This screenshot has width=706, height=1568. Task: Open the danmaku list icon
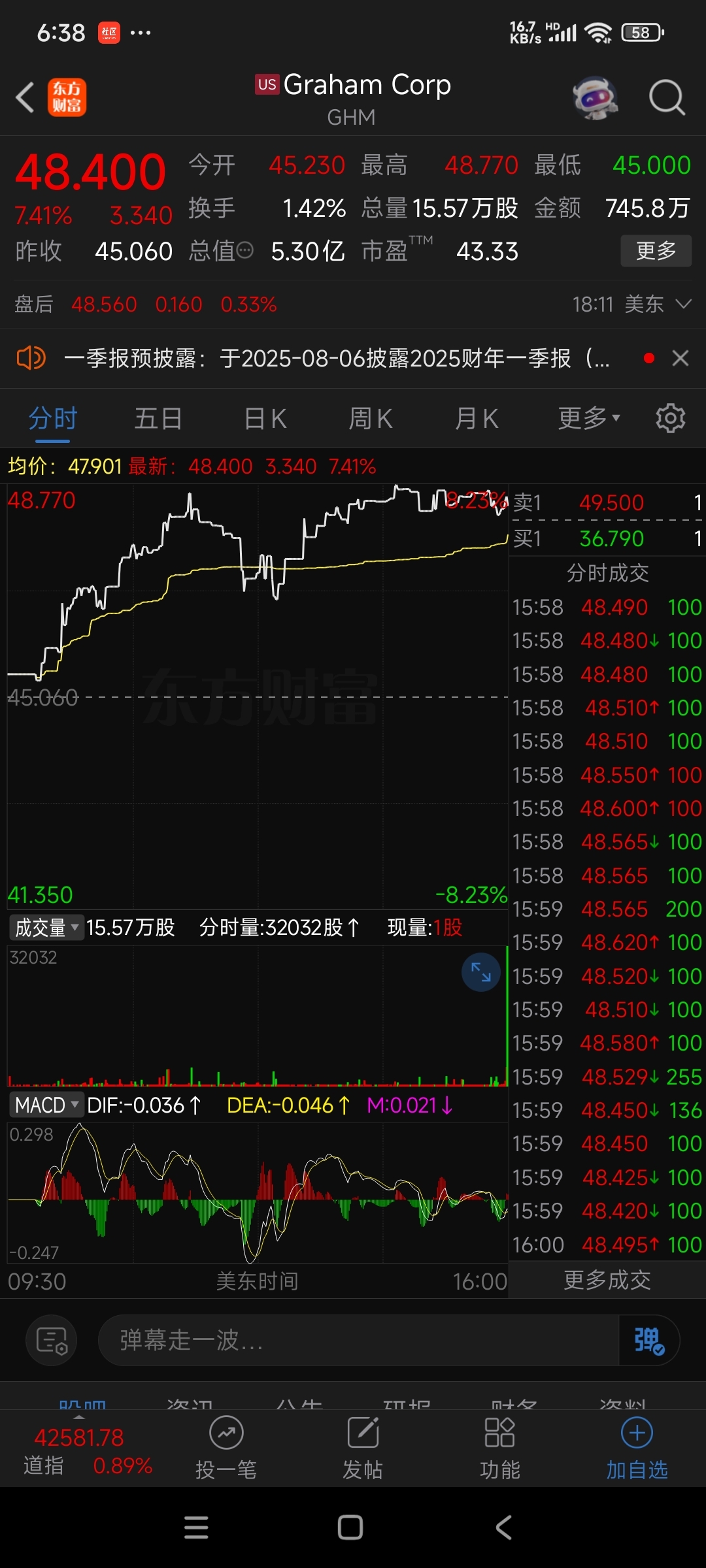(x=52, y=1341)
